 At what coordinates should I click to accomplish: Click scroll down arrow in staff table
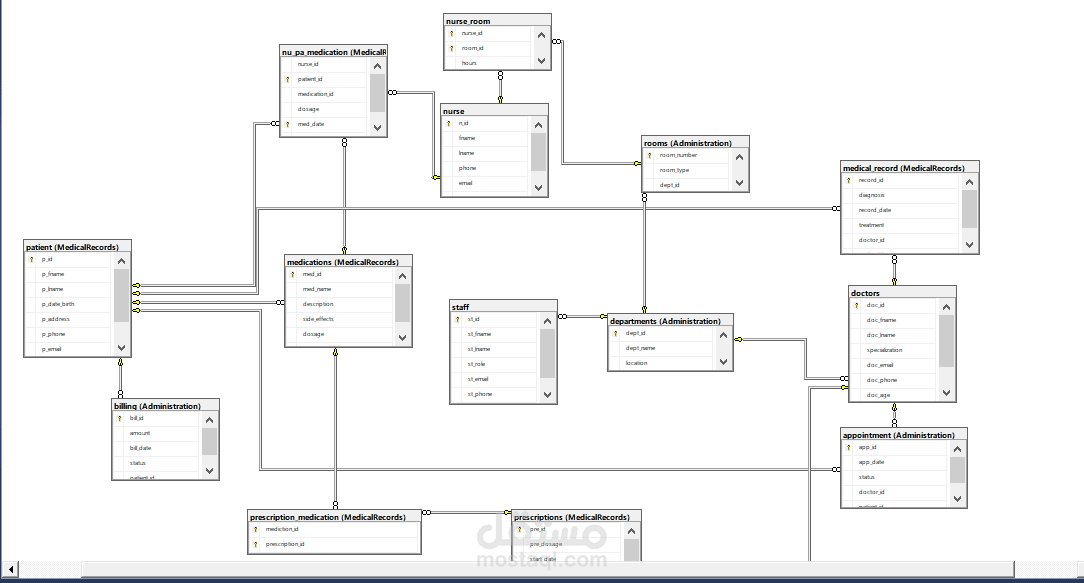tap(548, 395)
